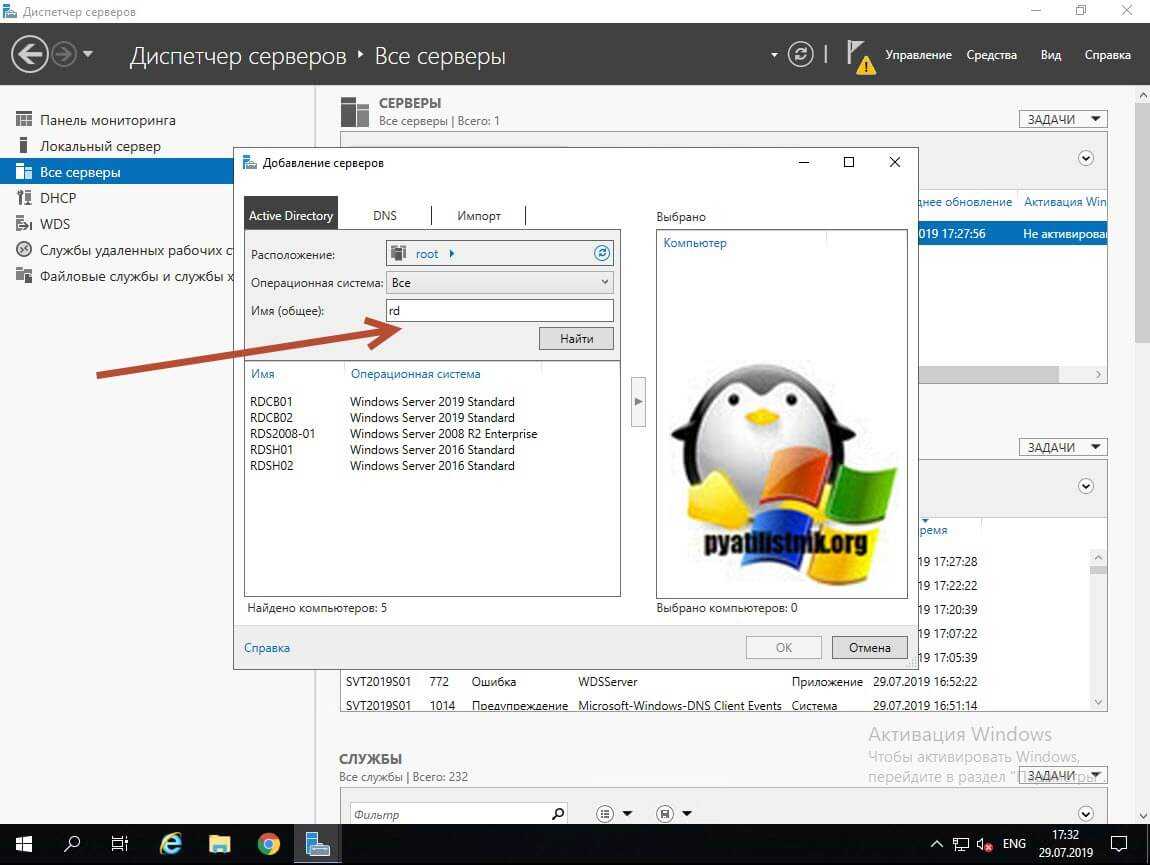1150x865 pixels.
Task: Click the search magnifier in filter box
Action: click(x=558, y=814)
